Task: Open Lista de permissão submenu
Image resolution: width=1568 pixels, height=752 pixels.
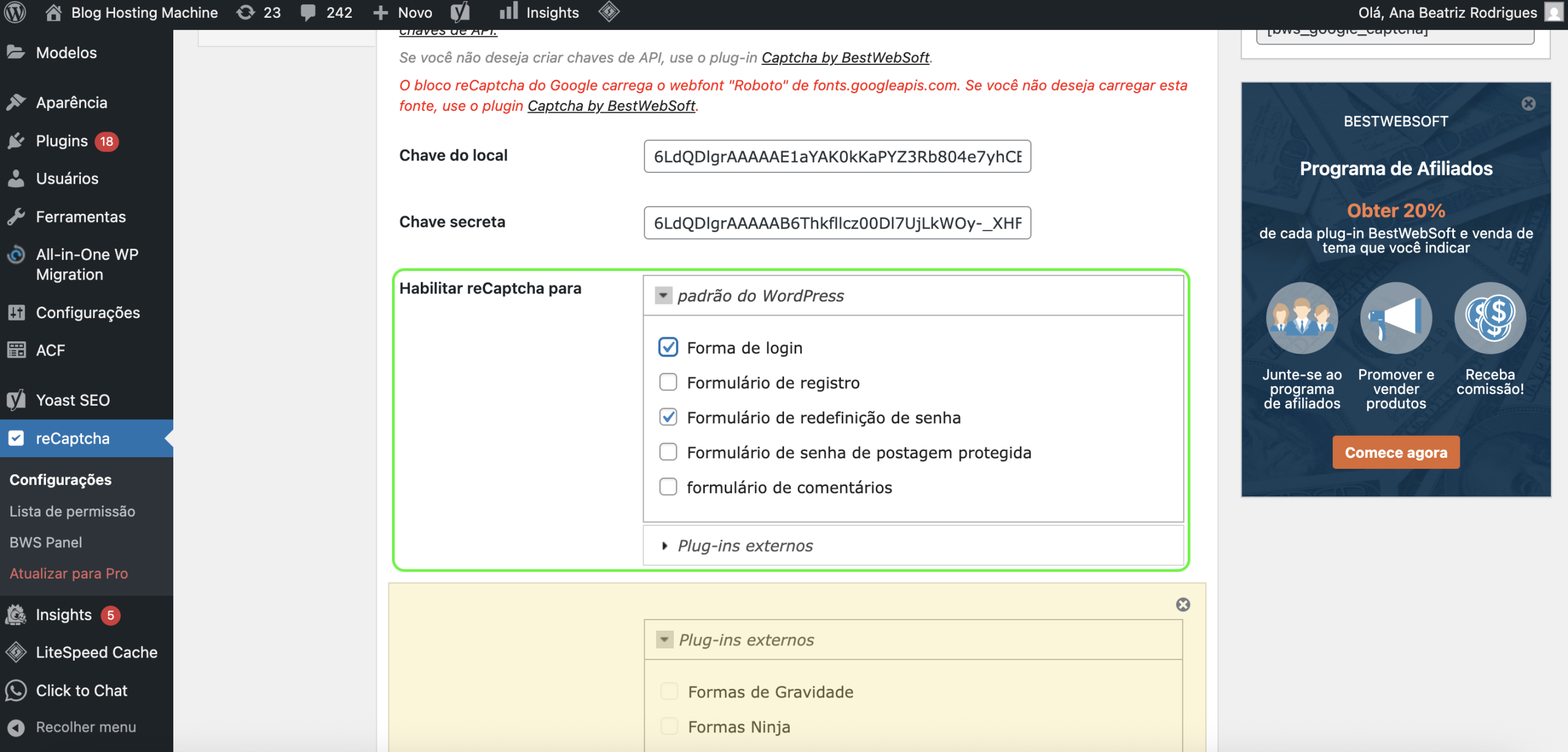Action: click(x=72, y=511)
